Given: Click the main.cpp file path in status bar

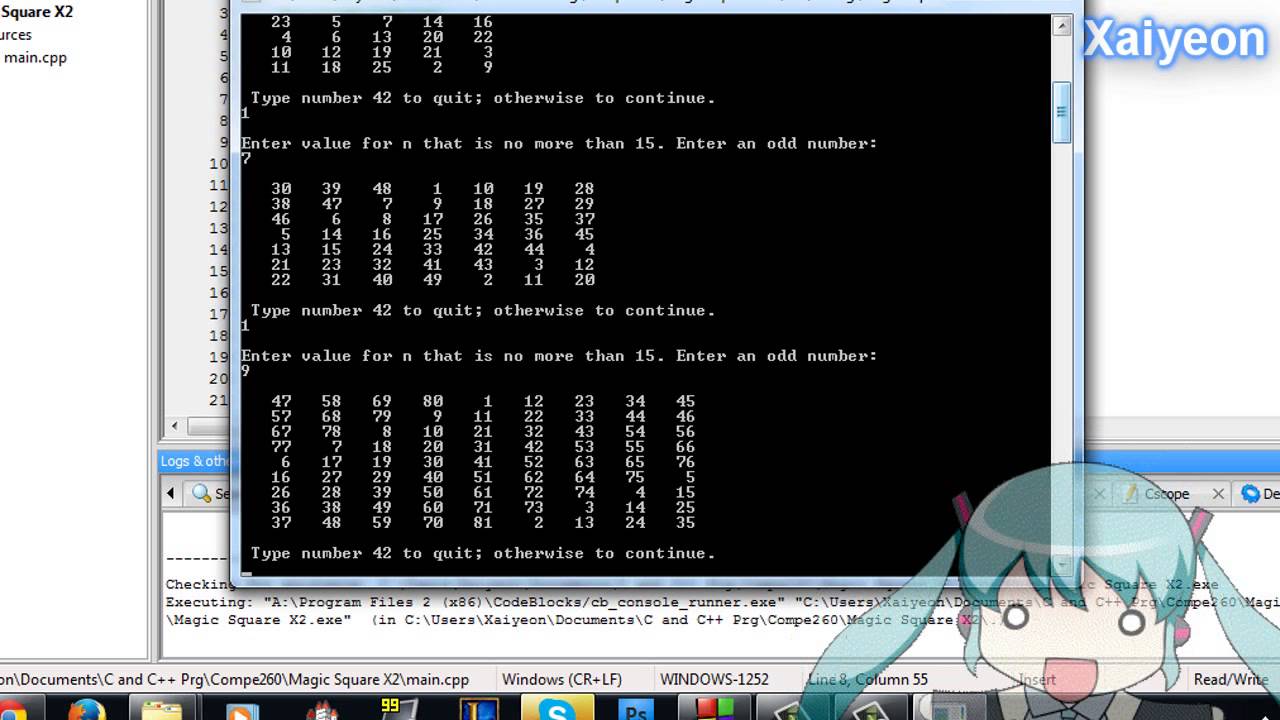Looking at the screenshot, I should tap(234, 679).
